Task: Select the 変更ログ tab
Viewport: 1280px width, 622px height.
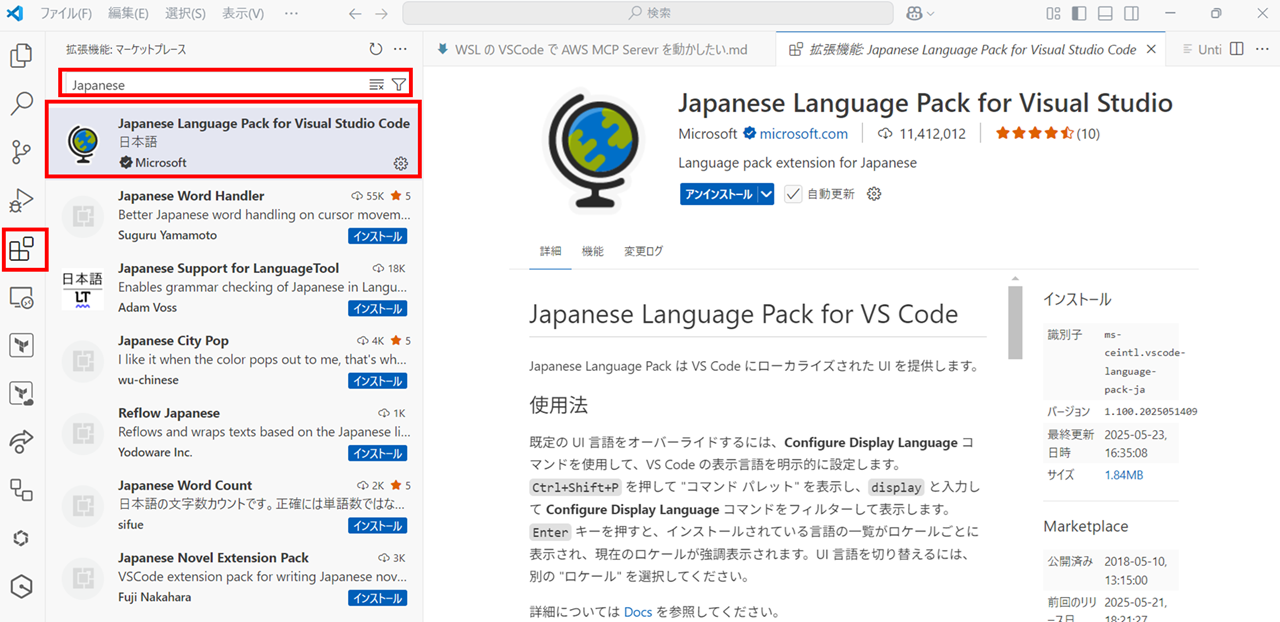Action: point(643,251)
